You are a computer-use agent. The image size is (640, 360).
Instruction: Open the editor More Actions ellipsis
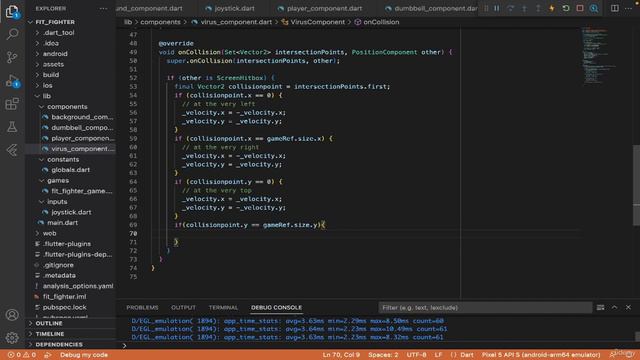628,8
